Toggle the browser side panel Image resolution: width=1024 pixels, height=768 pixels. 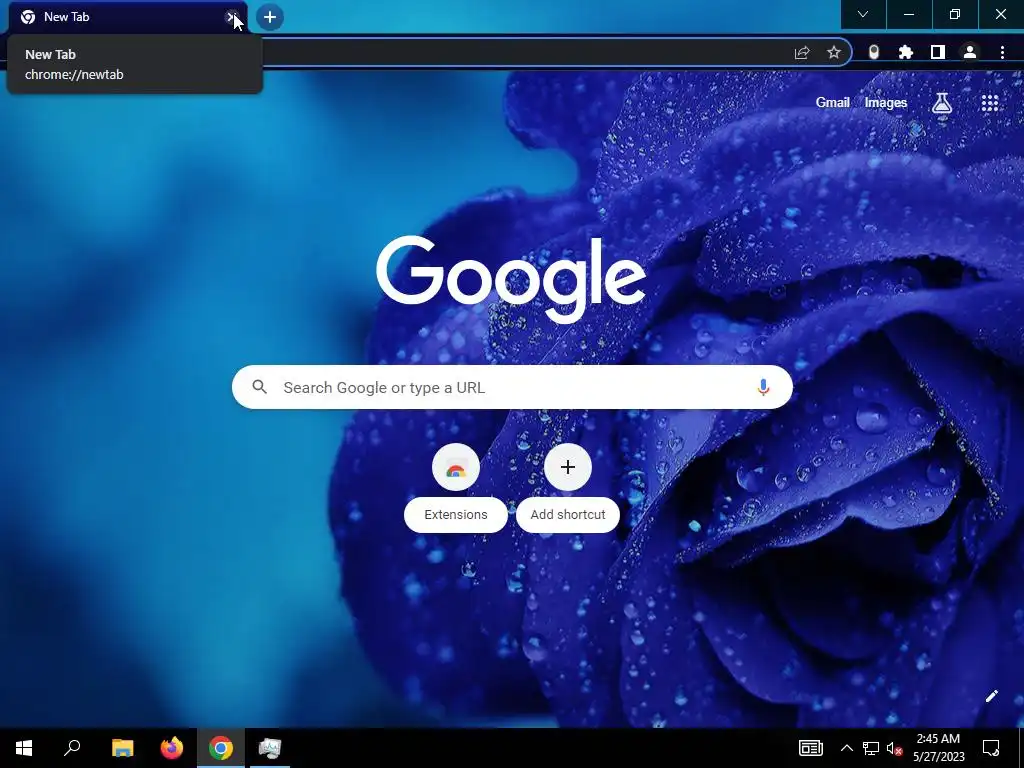pos(938,52)
